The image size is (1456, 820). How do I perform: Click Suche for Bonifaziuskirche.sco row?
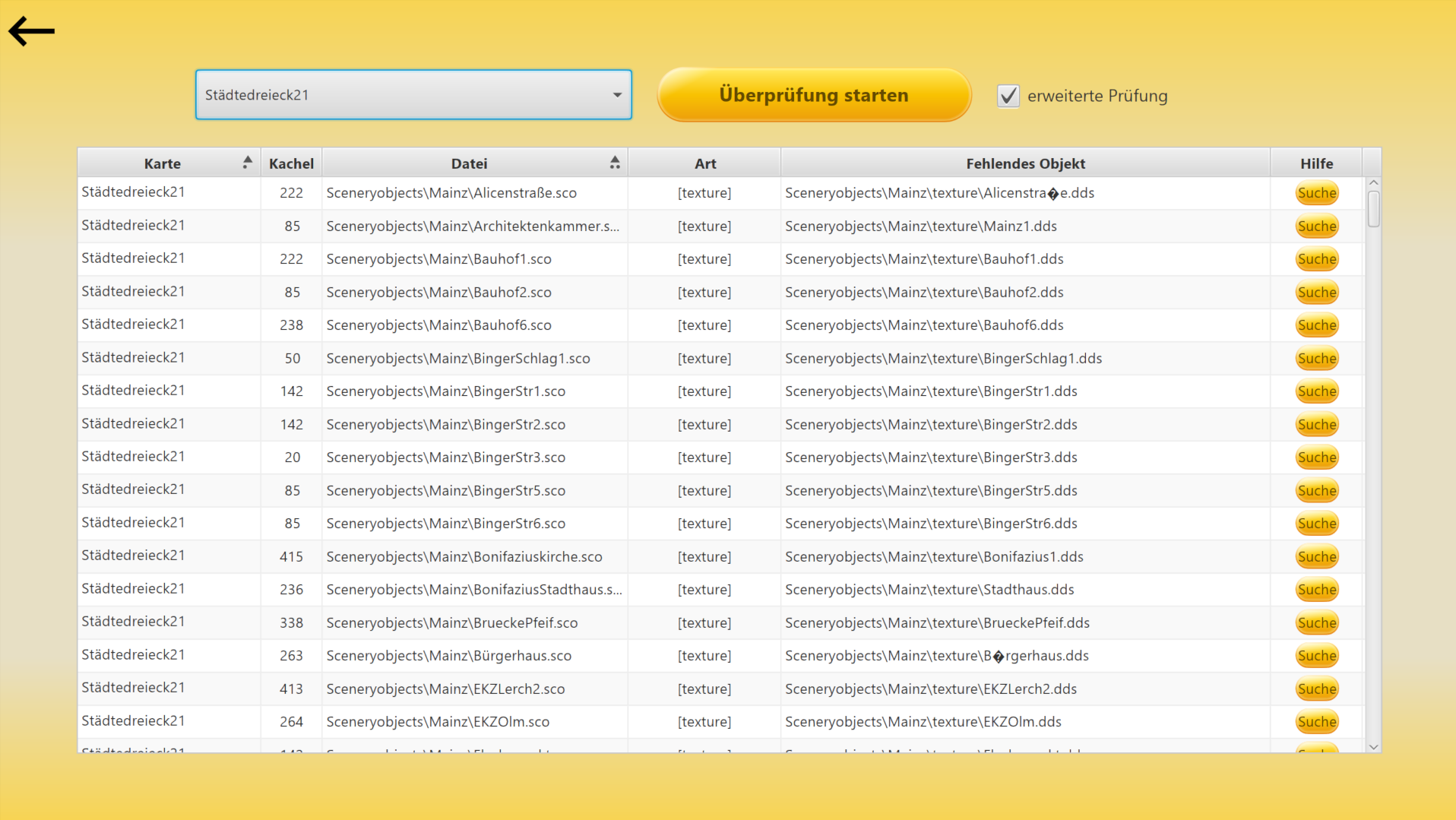1316,557
